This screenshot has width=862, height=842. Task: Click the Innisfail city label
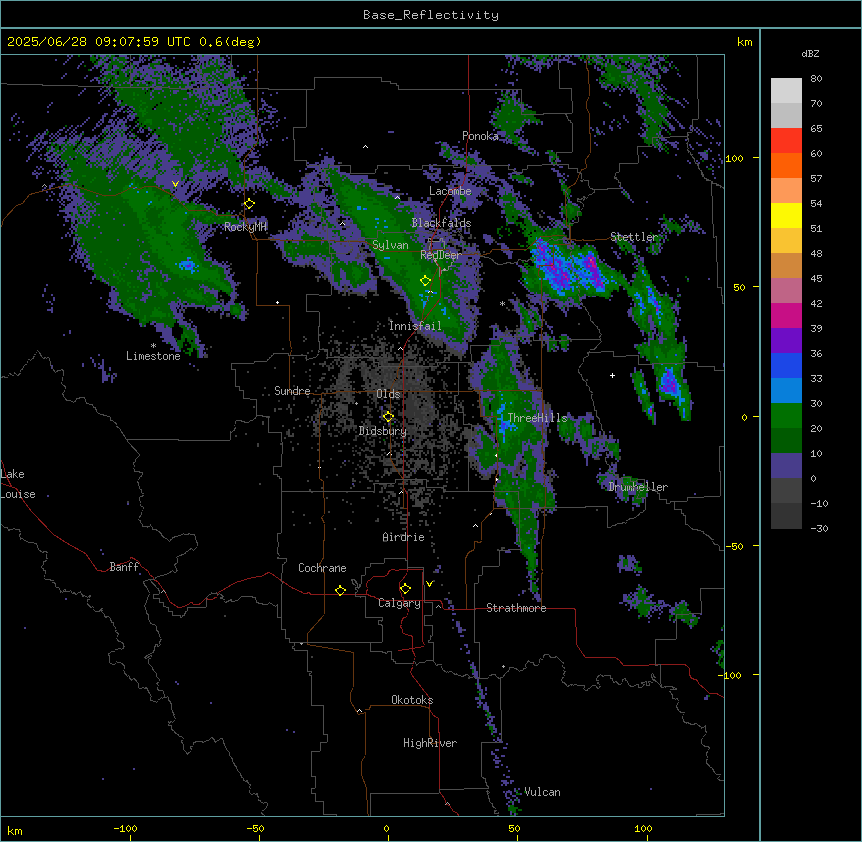click(x=415, y=326)
